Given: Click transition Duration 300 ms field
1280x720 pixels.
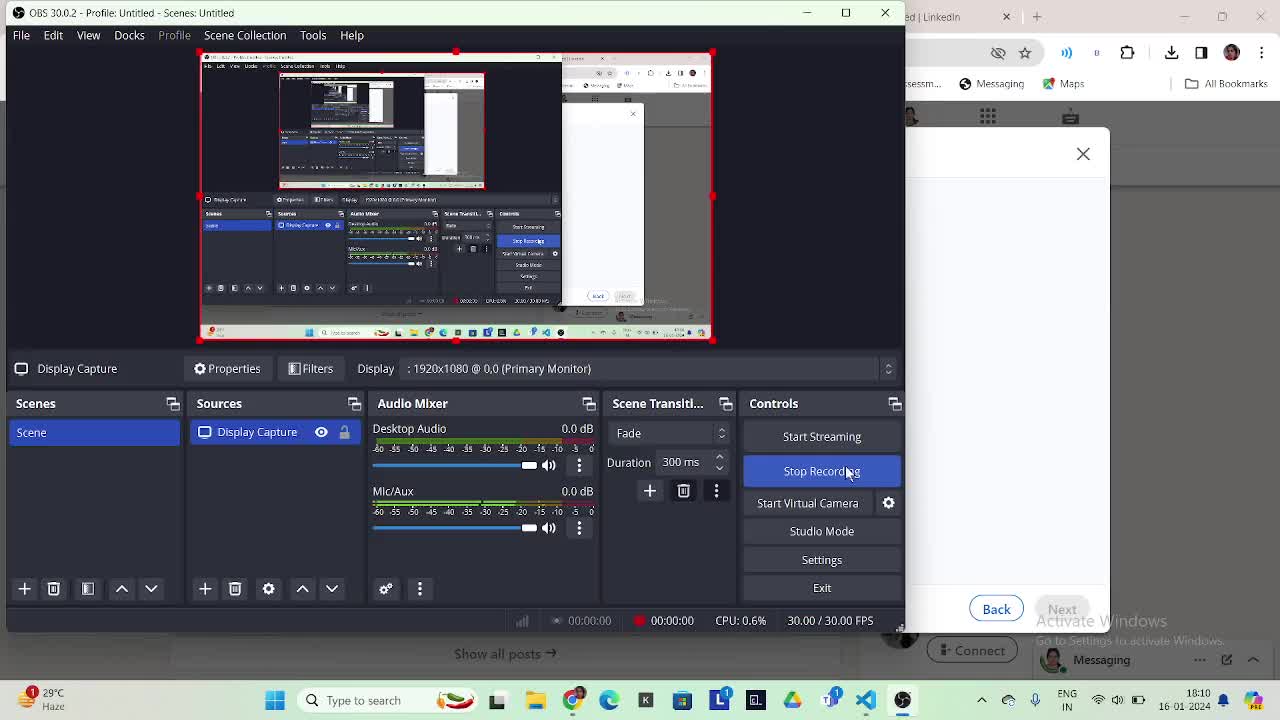Looking at the screenshot, I should [x=683, y=462].
